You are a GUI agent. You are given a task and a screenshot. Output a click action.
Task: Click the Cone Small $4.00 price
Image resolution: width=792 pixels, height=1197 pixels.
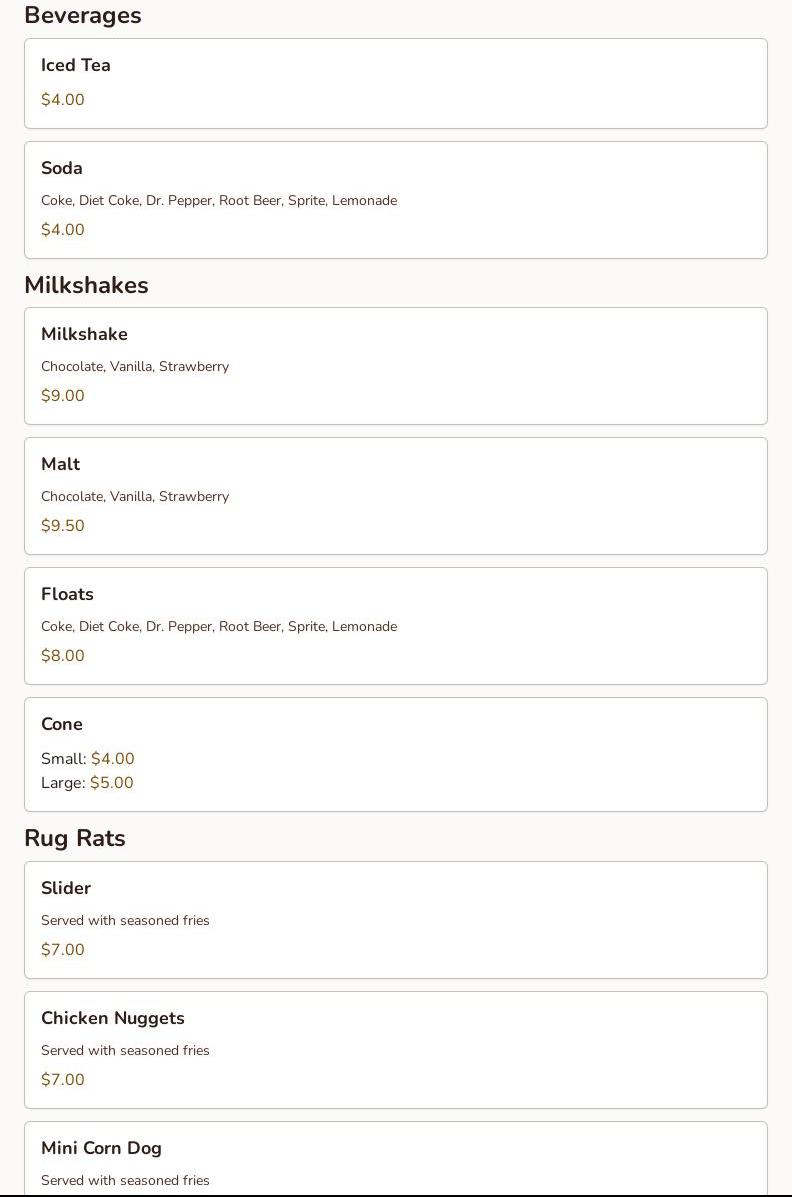112,758
